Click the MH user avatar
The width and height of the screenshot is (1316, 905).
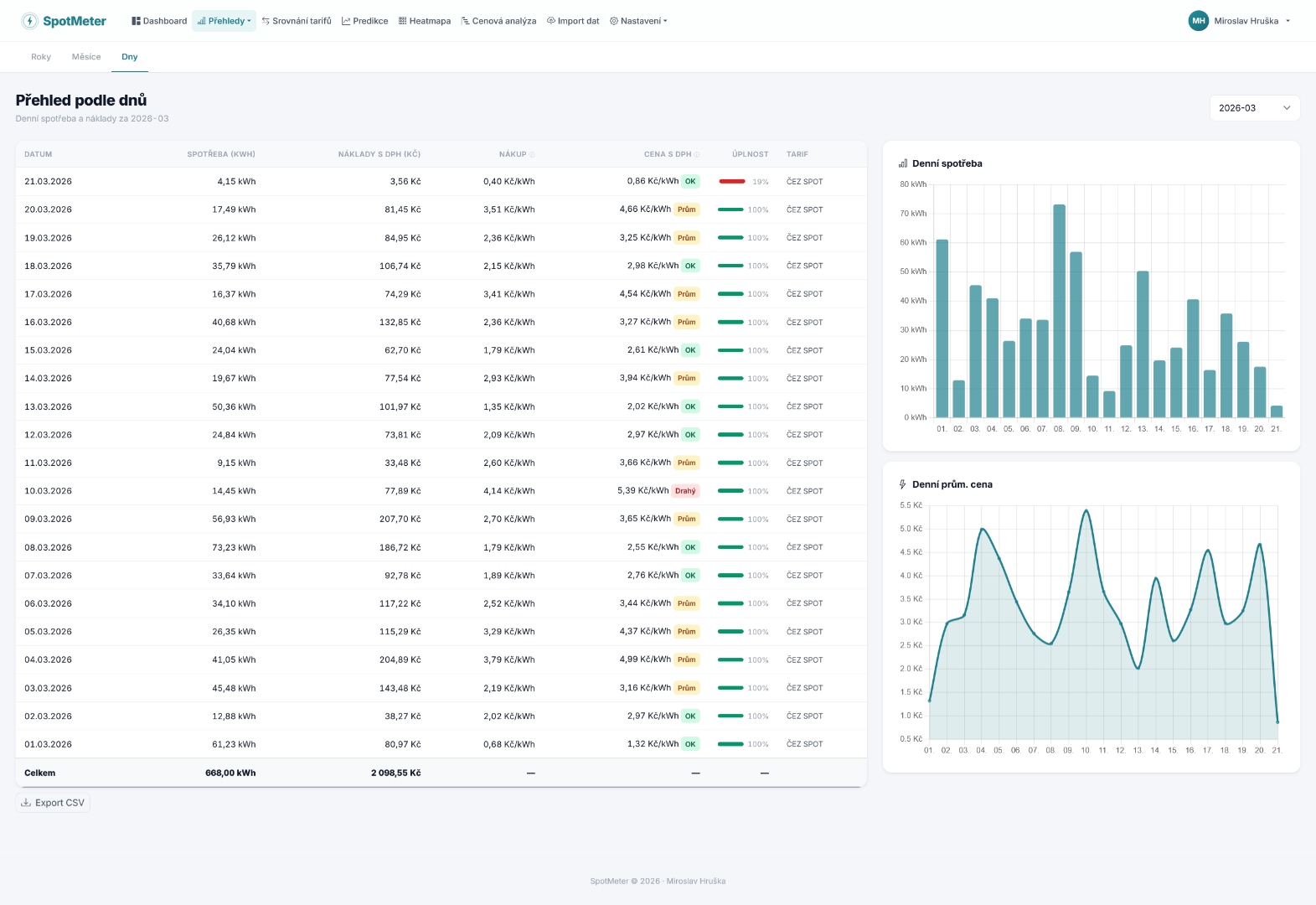(1198, 21)
